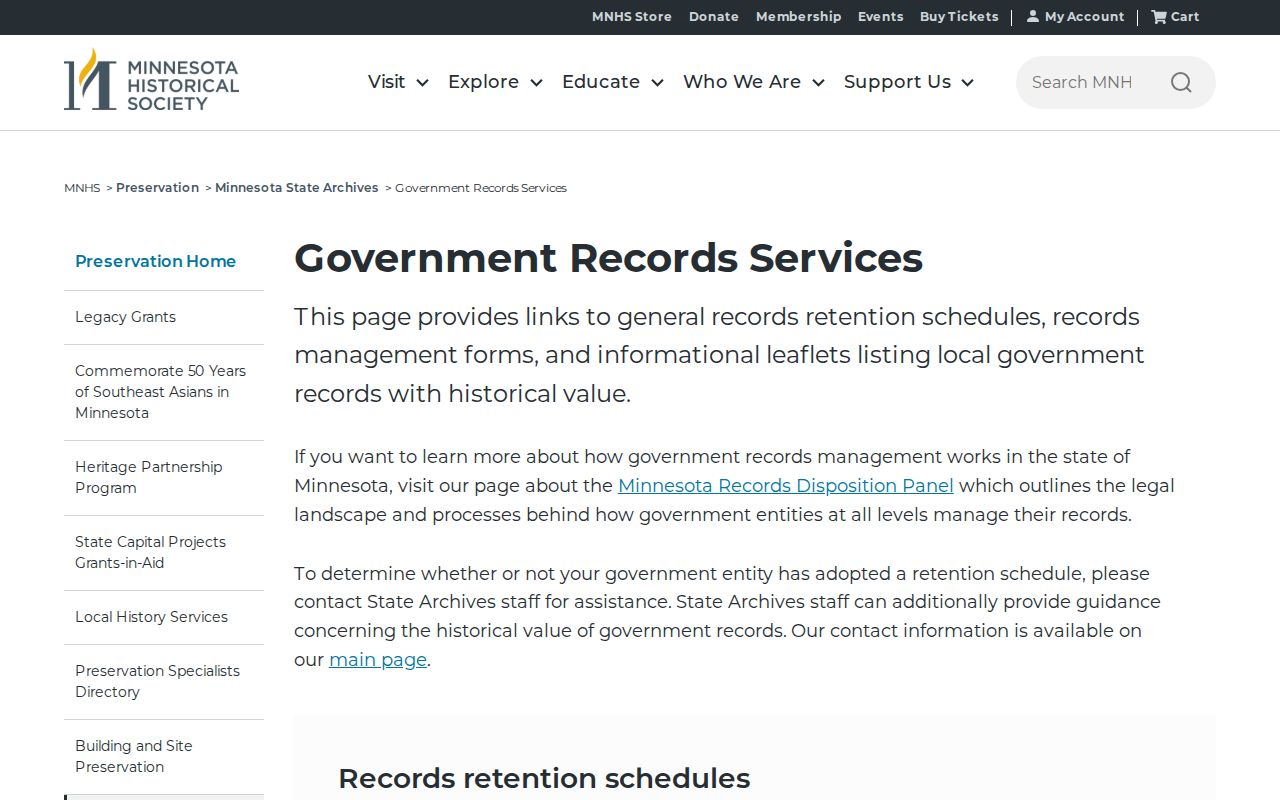This screenshot has height=800, width=1280.
Task: Expand the Educate menu chevron
Action: point(657,83)
